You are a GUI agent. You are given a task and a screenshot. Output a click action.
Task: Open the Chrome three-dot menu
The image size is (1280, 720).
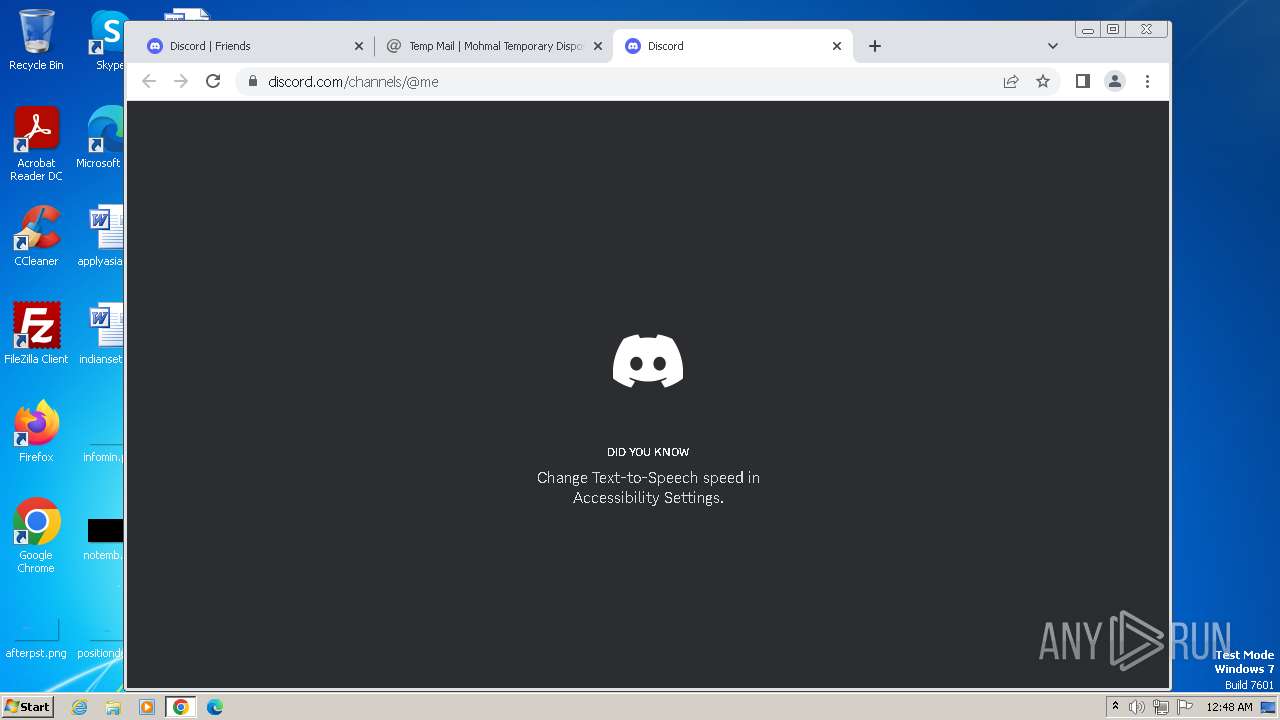pos(1148,81)
